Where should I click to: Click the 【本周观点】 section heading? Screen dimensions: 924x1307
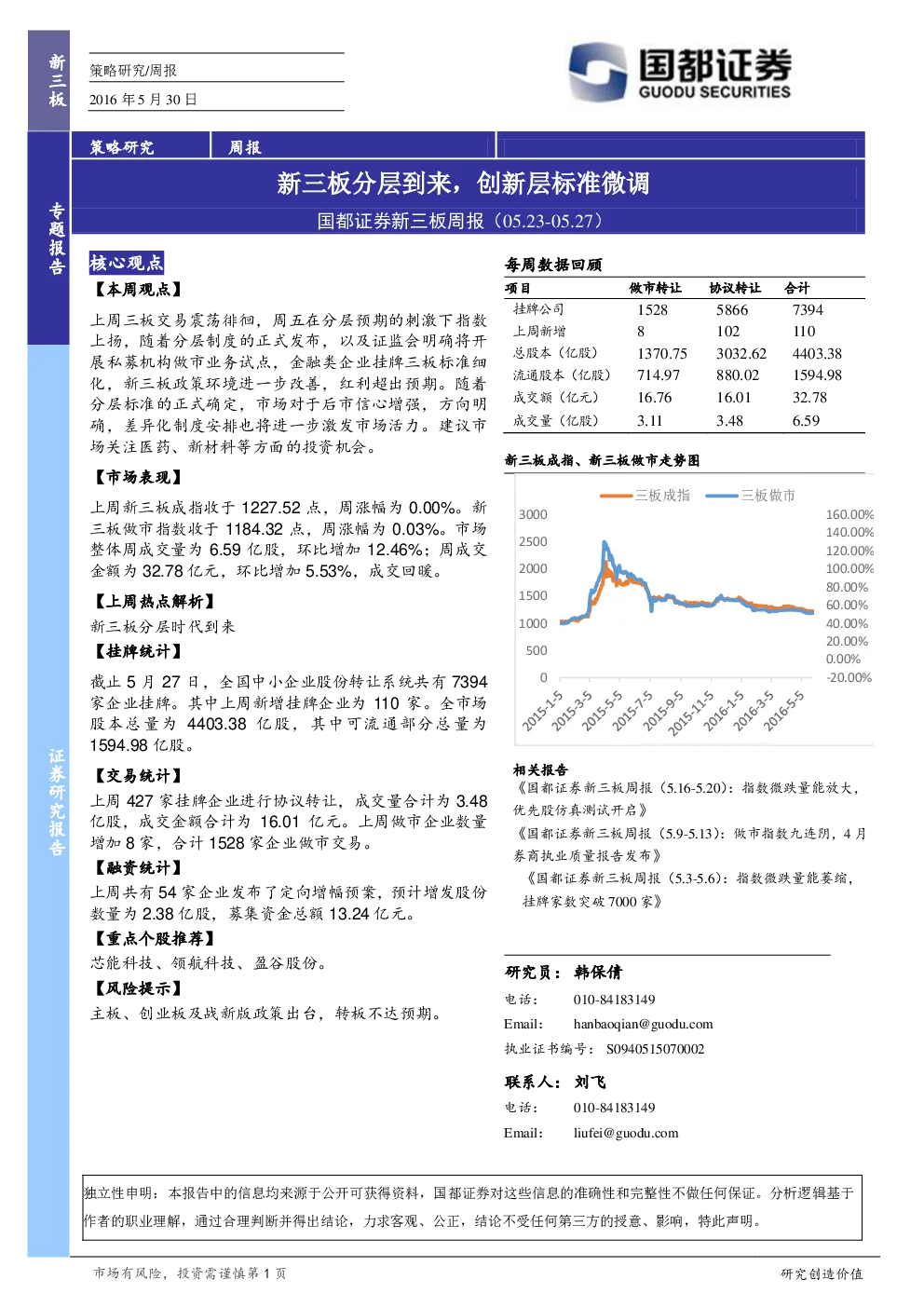pyautogui.click(x=137, y=290)
